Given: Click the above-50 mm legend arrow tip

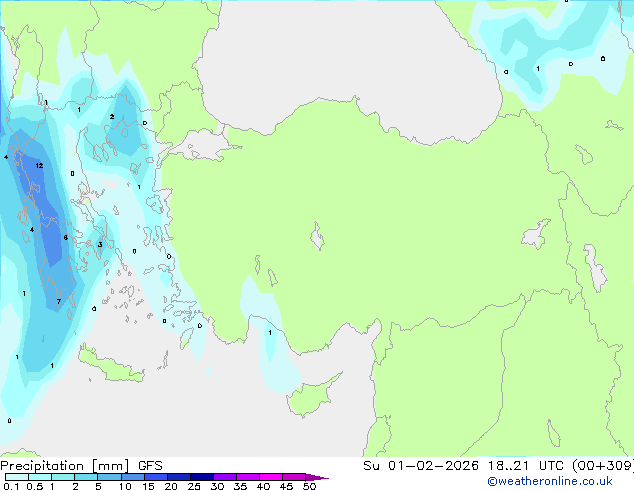Looking at the screenshot, I should pos(317,477).
